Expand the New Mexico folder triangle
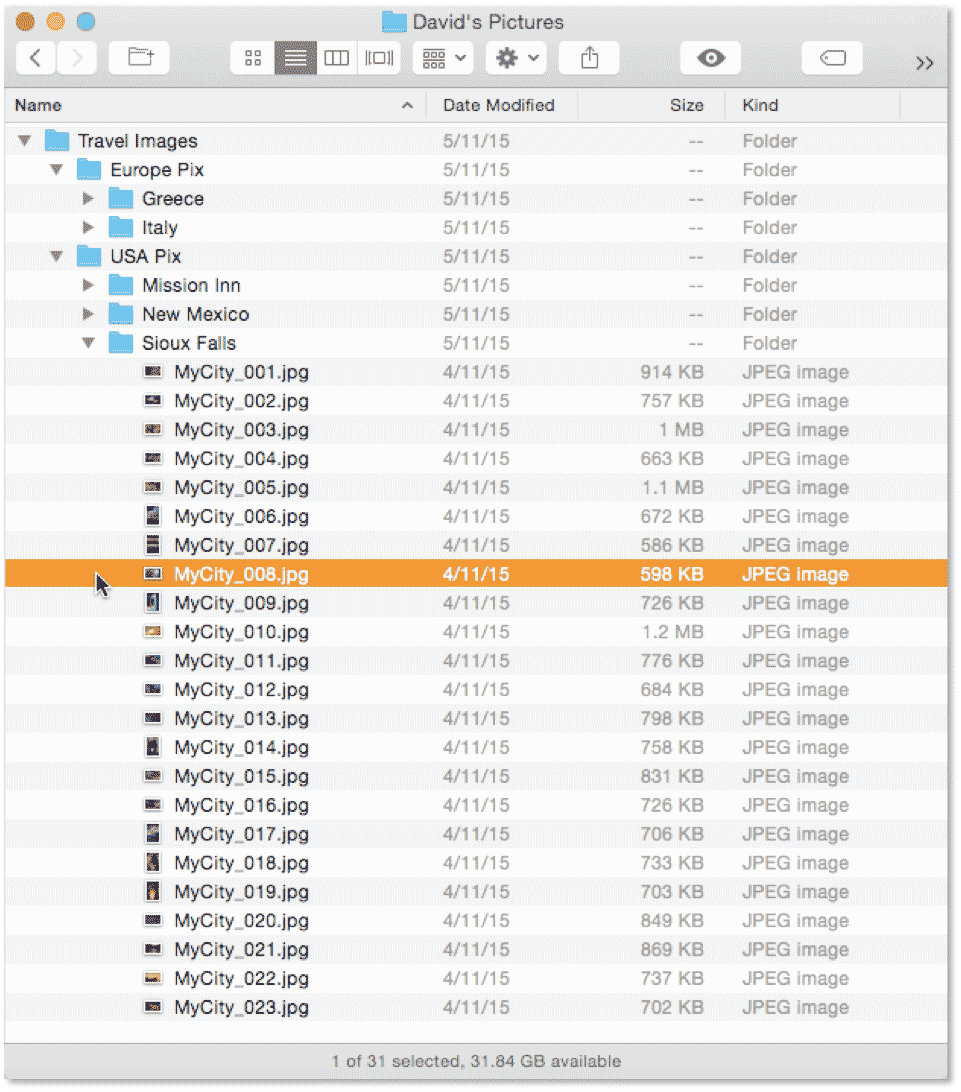This screenshot has height=1092, width=961. coord(88,314)
